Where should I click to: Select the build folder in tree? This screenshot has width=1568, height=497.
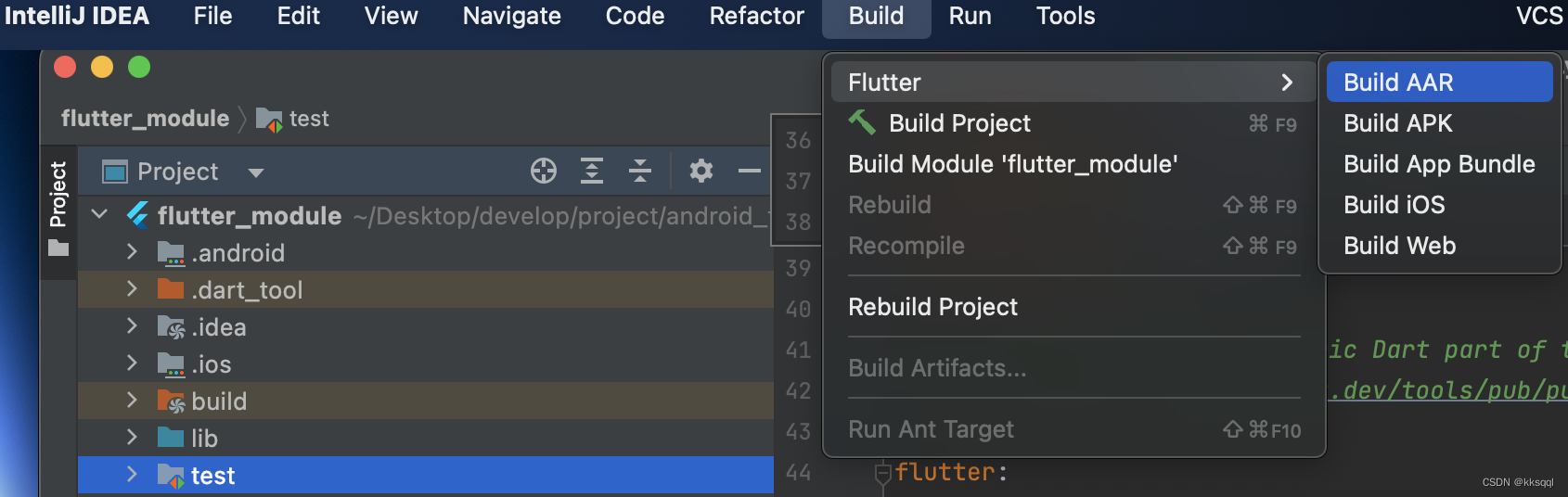pos(219,401)
